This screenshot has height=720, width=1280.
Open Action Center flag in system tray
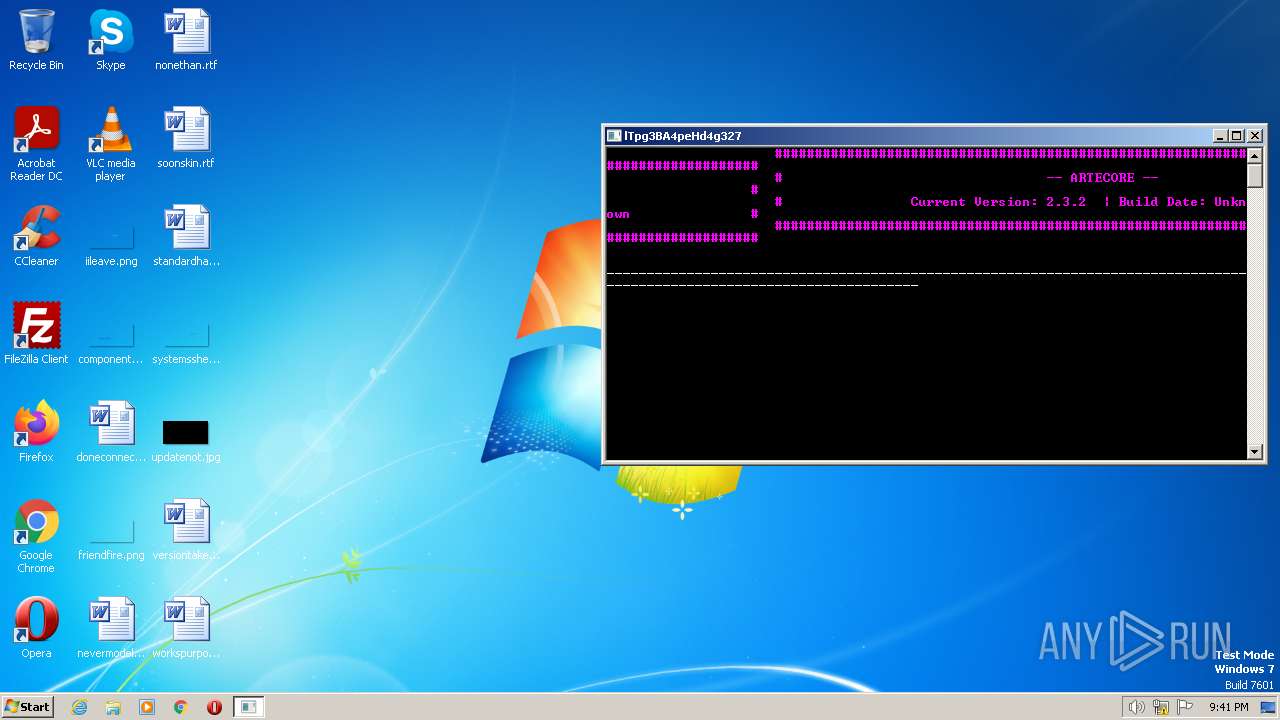[1185, 707]
